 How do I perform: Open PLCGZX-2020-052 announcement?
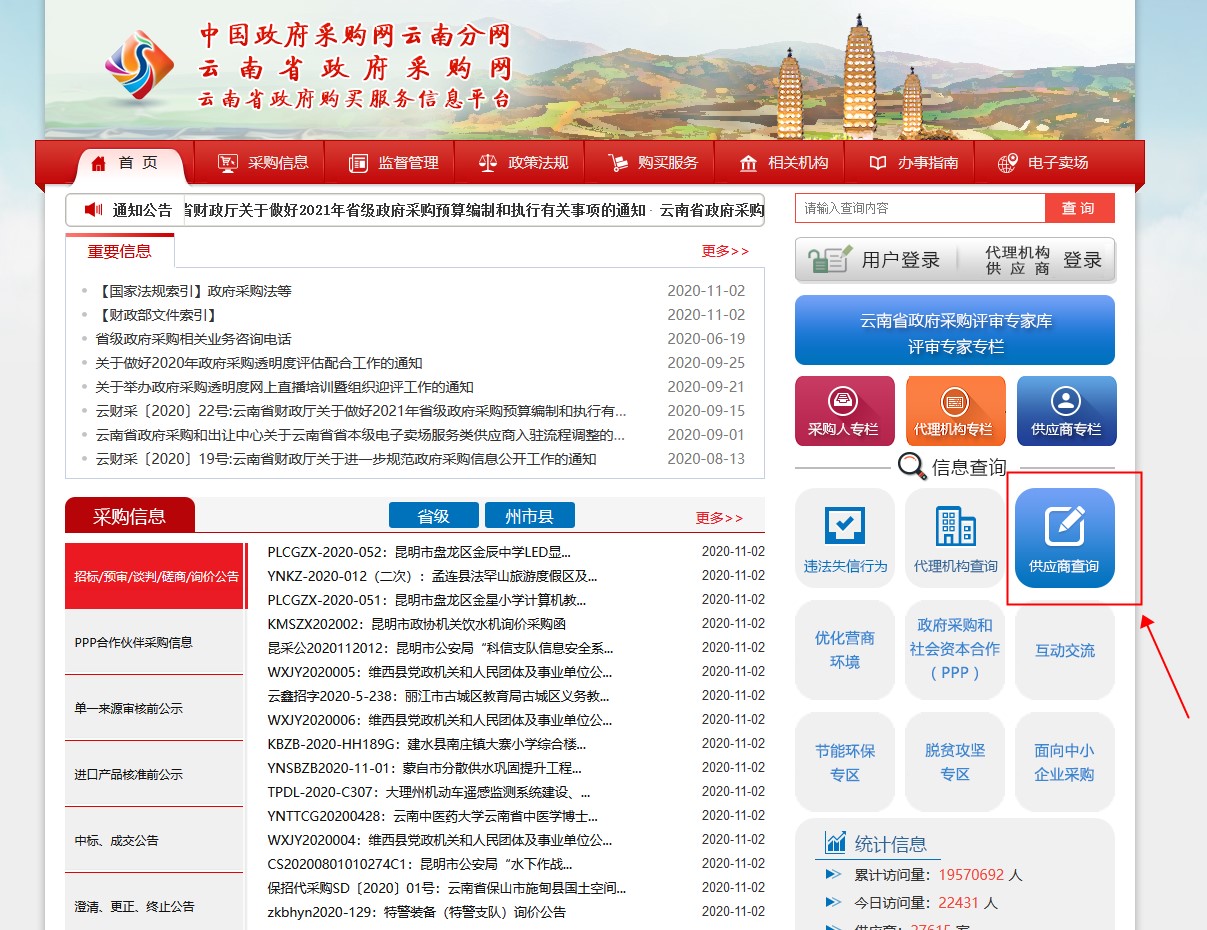(419, 552)
